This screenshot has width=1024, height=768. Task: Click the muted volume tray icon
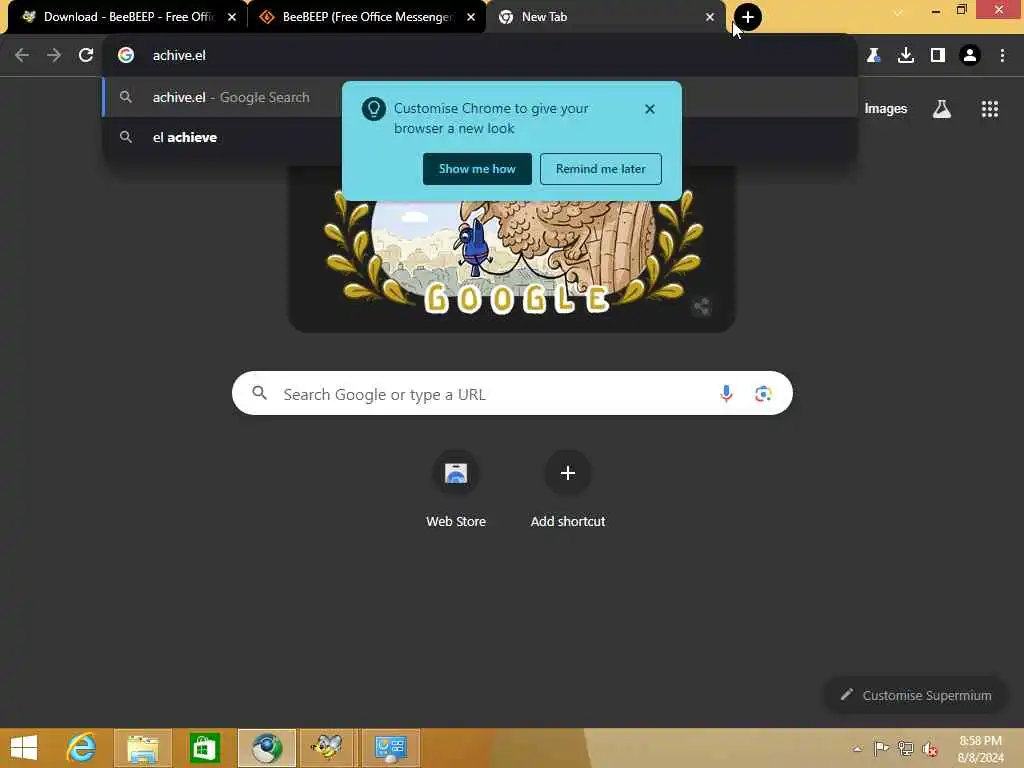[x=930, y=749]
